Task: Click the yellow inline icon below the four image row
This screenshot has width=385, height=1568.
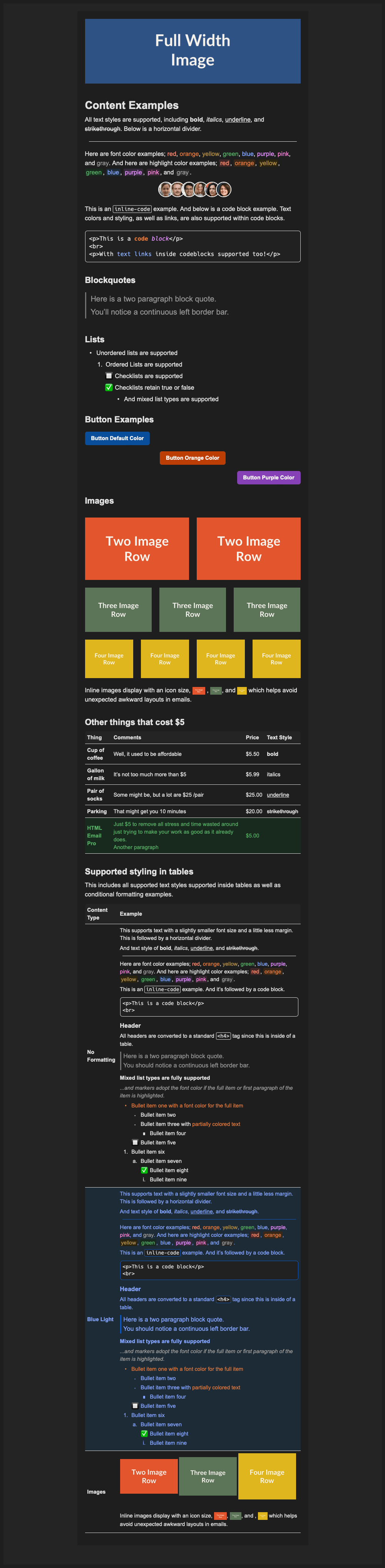Action: pyautogui.click(x=241, y=691)
